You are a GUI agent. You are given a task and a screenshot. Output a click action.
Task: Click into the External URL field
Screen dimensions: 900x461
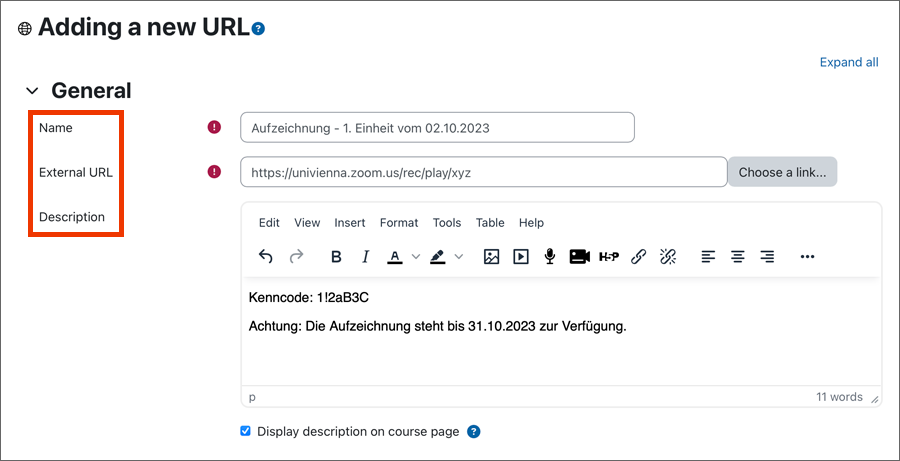(x=483, y=172)
